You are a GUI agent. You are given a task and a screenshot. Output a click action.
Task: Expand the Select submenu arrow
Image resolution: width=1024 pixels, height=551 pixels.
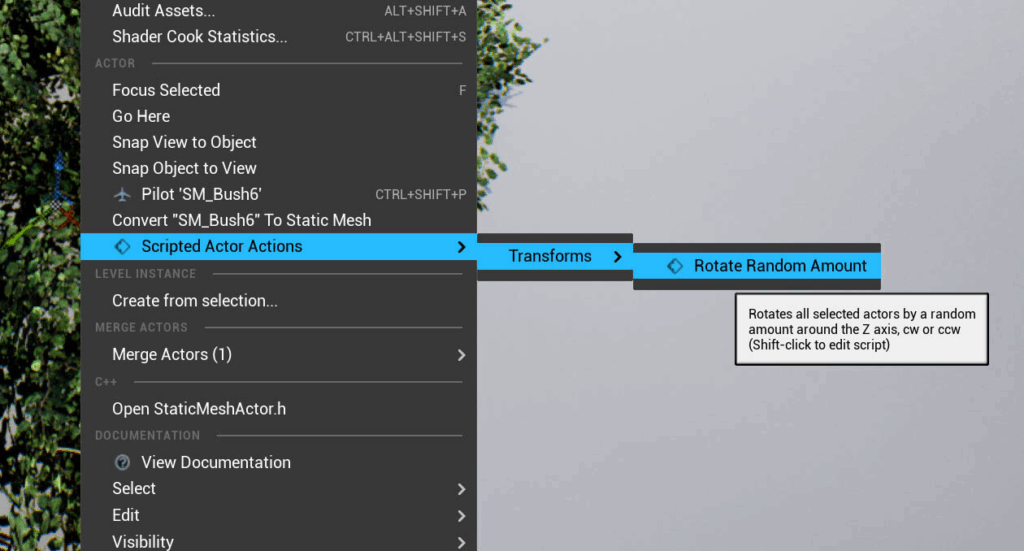pyautogui.click(x=461, y=489)
